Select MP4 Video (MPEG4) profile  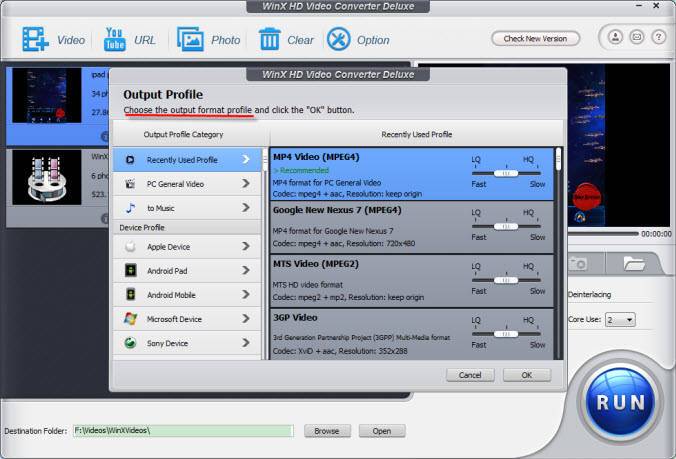tap(411, 174)
